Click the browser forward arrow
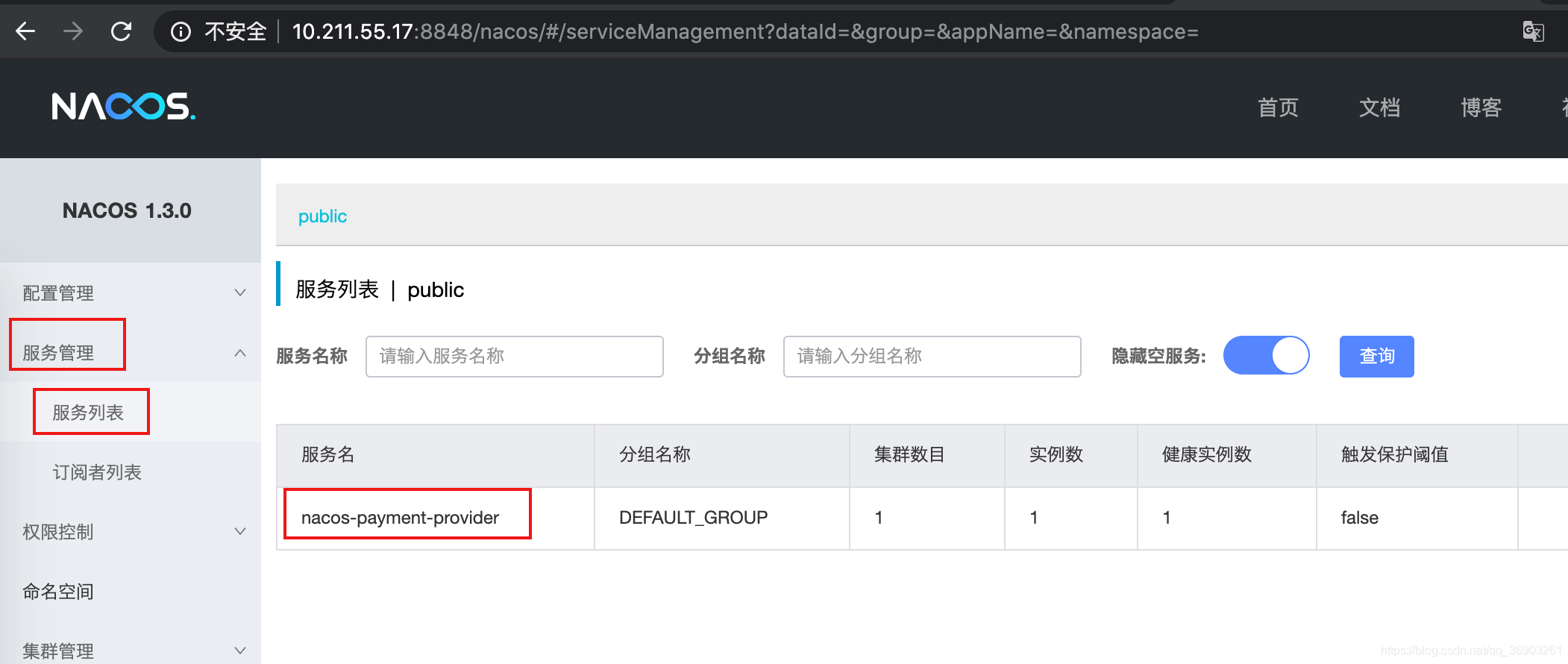The width and height of the screenshot is (1568, 664). pos(73,31)
